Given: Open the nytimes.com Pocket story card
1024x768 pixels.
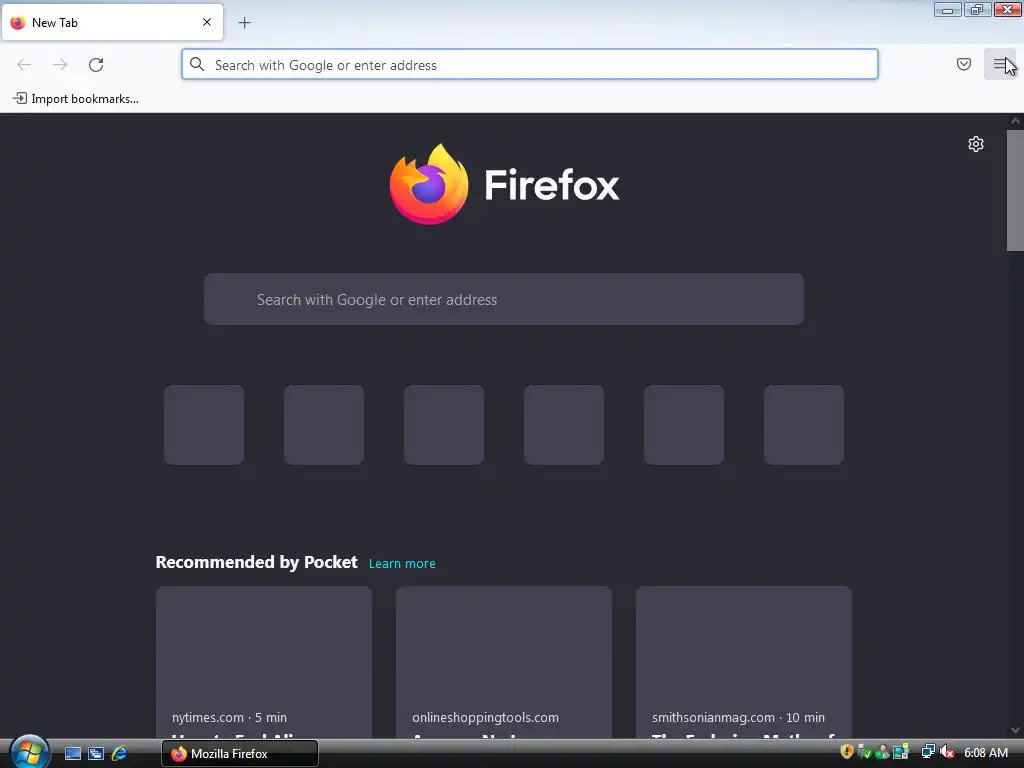Looking at the screenshot, I should tap(264, 662).
